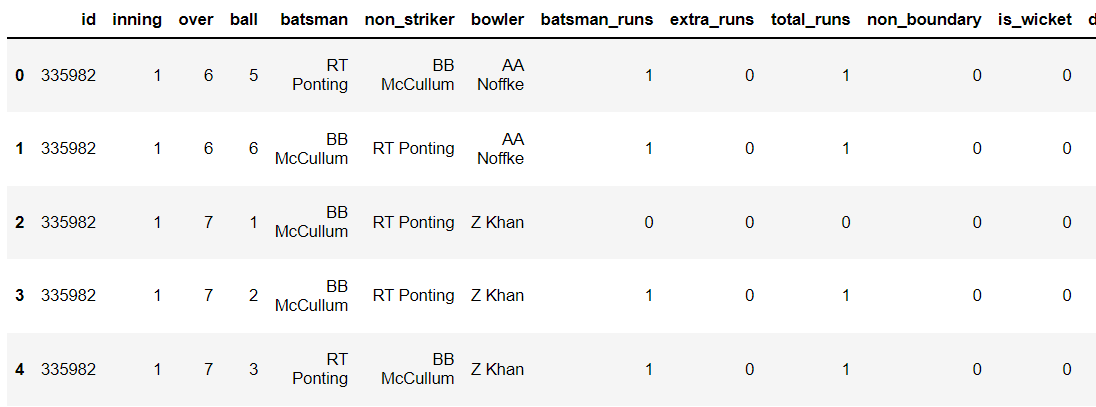Select the 'non_striker' column header
The image size is (1096, 407).
tap(410, 20)
